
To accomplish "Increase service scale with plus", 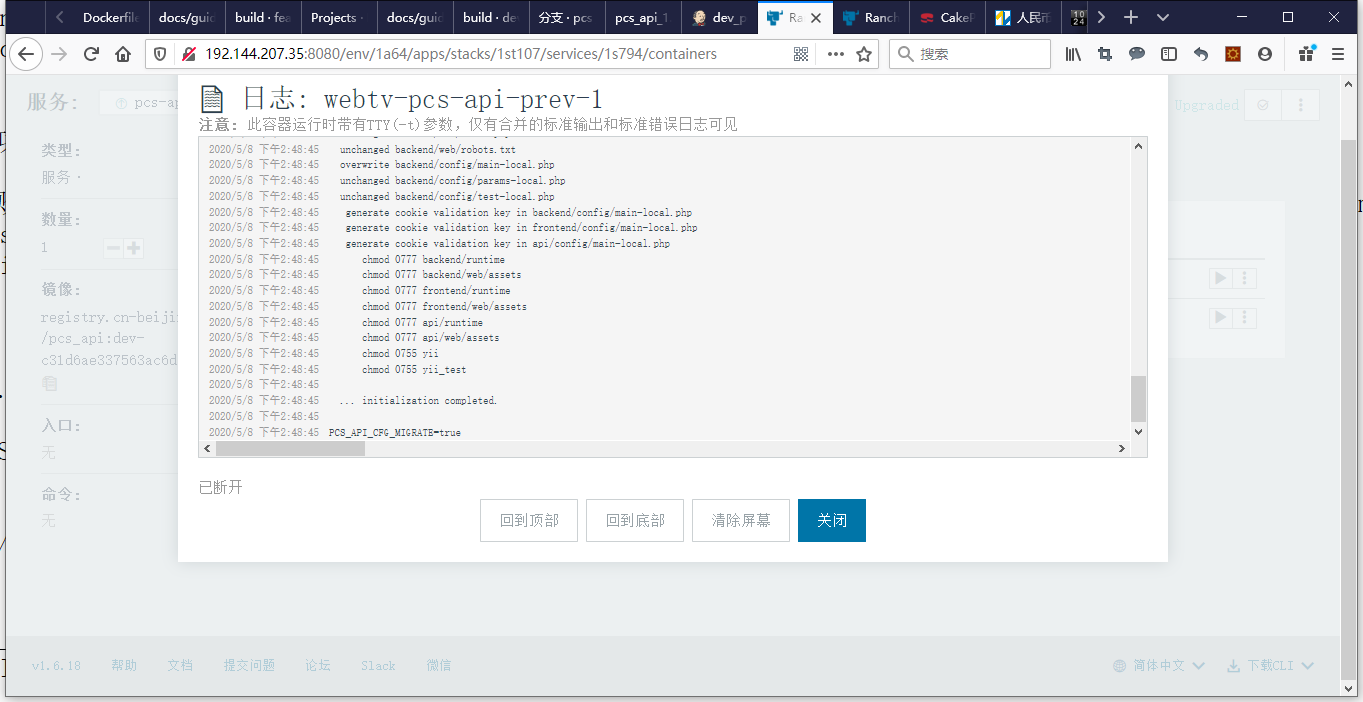I will pos(133,248).
